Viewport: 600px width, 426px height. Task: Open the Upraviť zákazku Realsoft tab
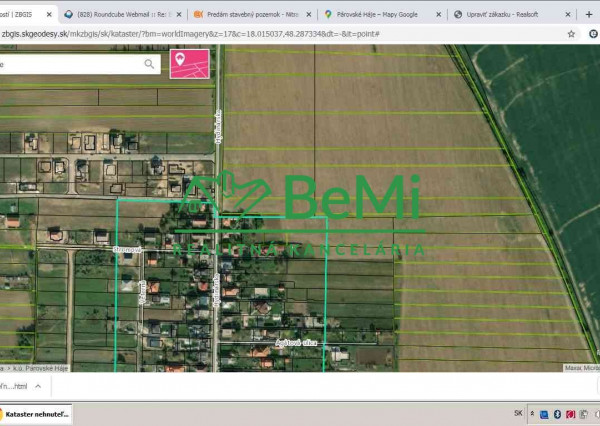click(510, 15)
